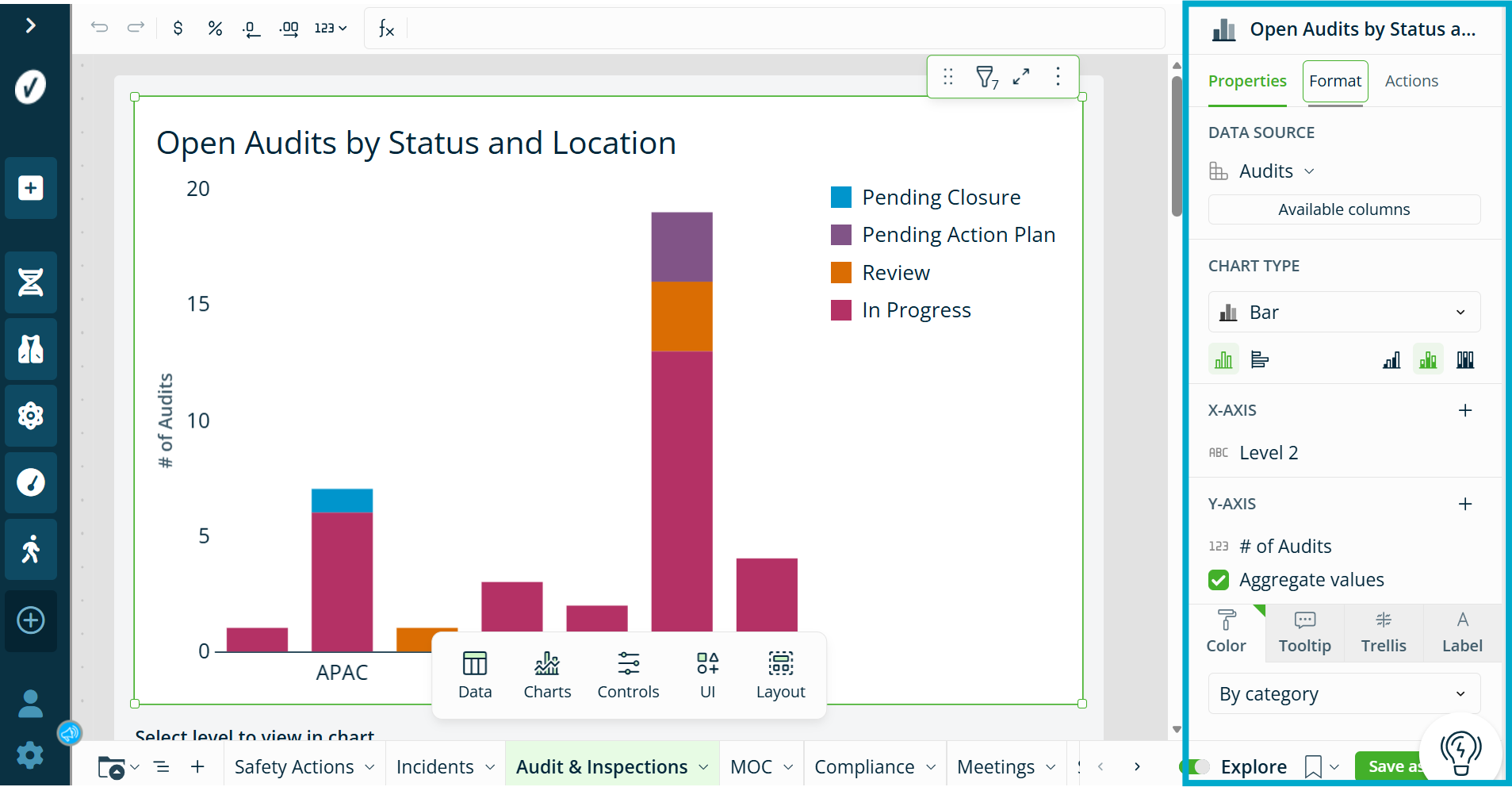Add a new X-AXIS field

(1465, 410)
